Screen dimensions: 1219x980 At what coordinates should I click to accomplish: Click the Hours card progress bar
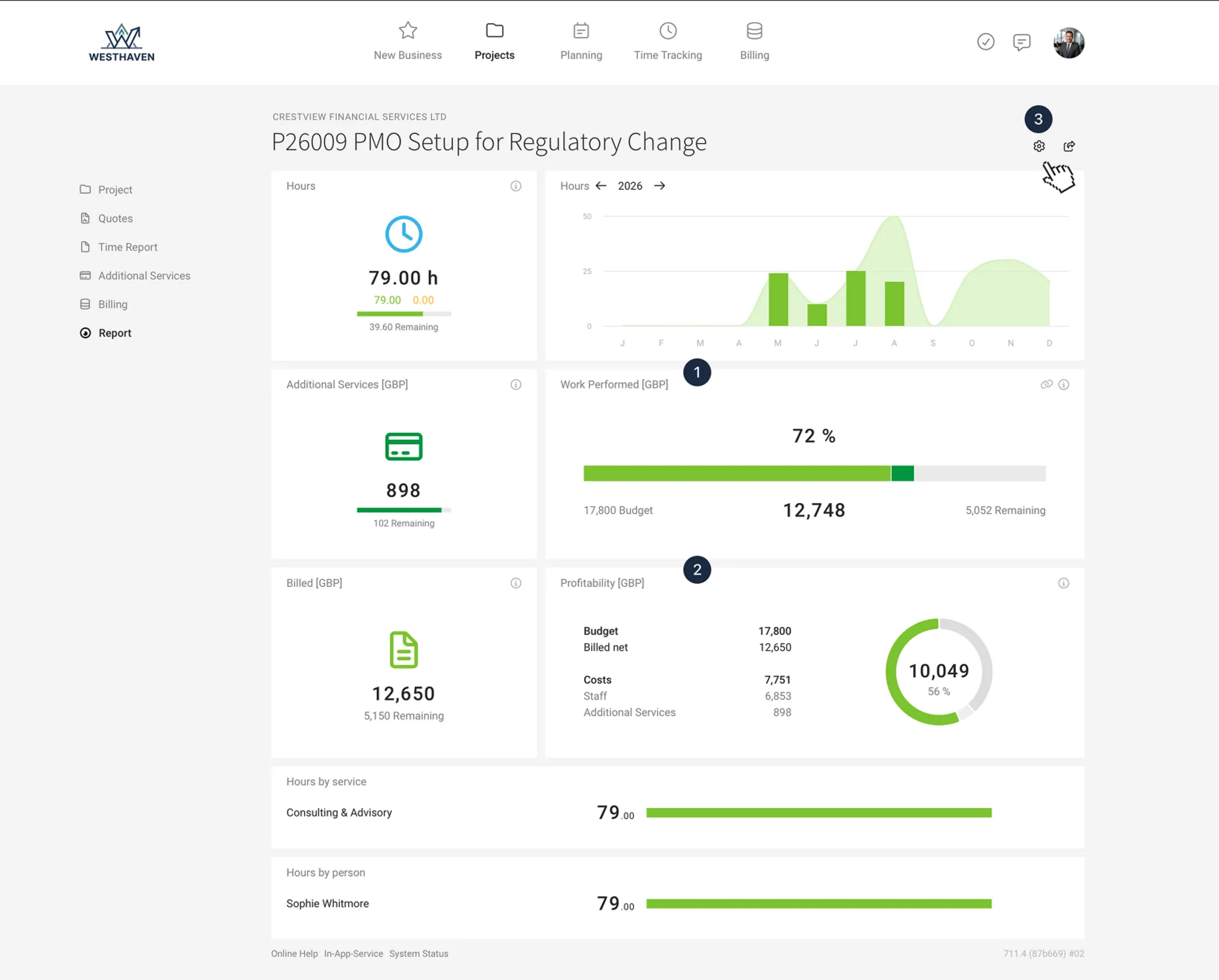[x=404, y=314]
